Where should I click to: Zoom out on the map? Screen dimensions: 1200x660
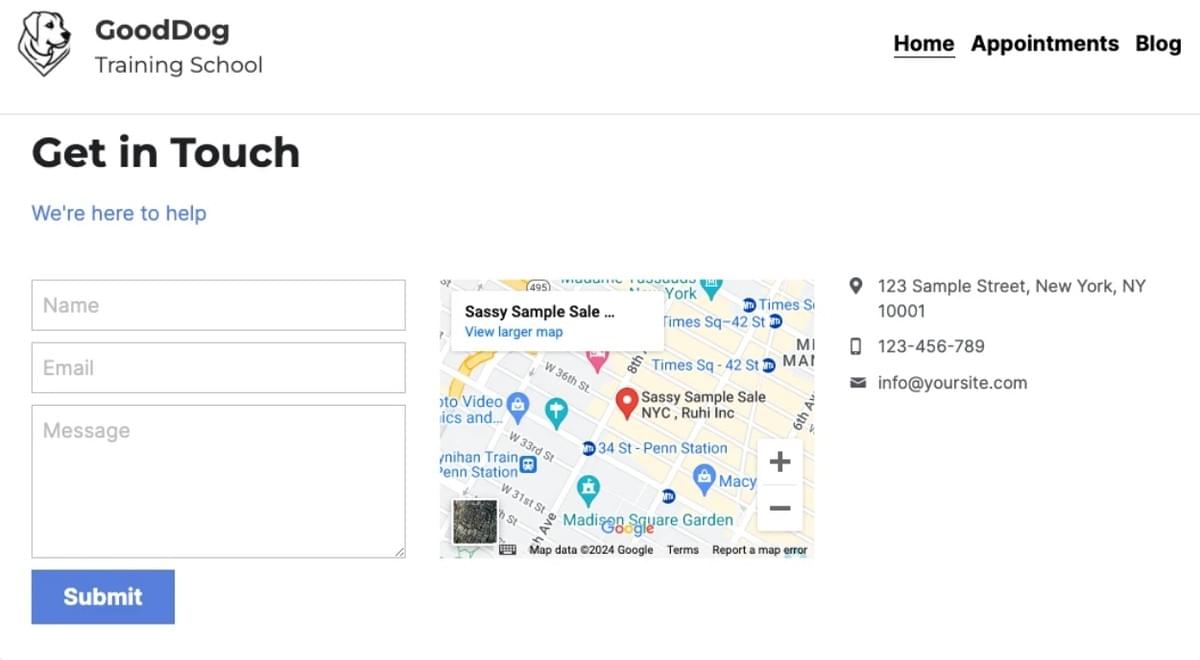(780, 508)
